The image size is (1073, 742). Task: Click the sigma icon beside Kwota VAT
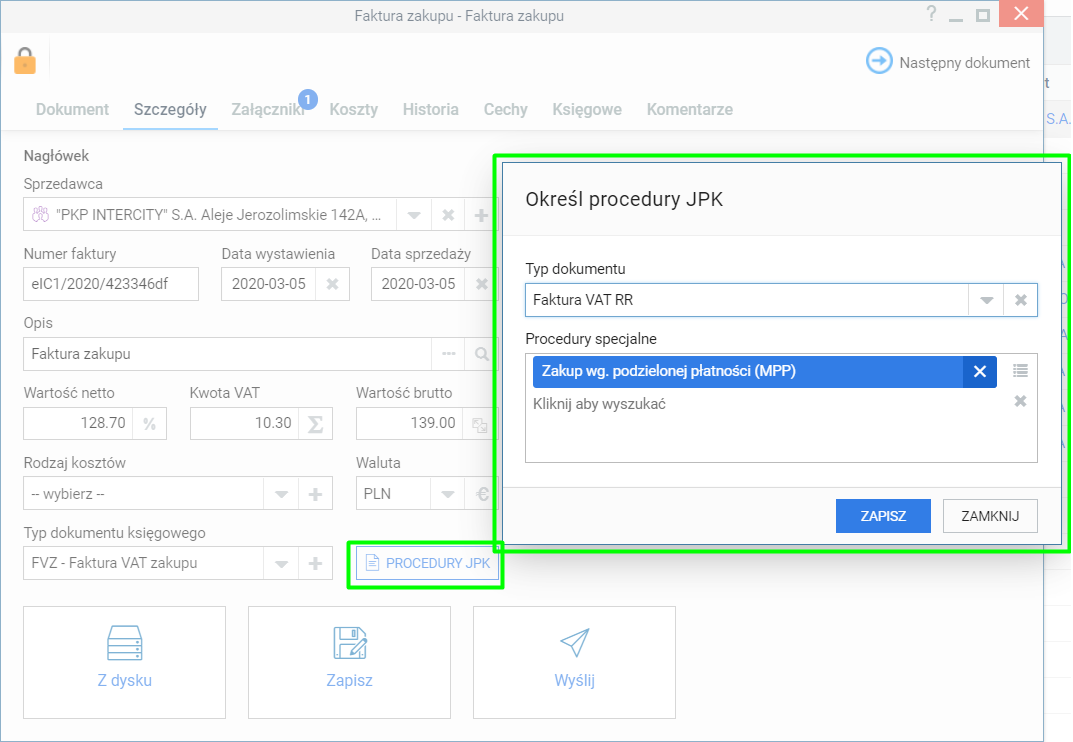pyautogui.click(x=315, y=424)
